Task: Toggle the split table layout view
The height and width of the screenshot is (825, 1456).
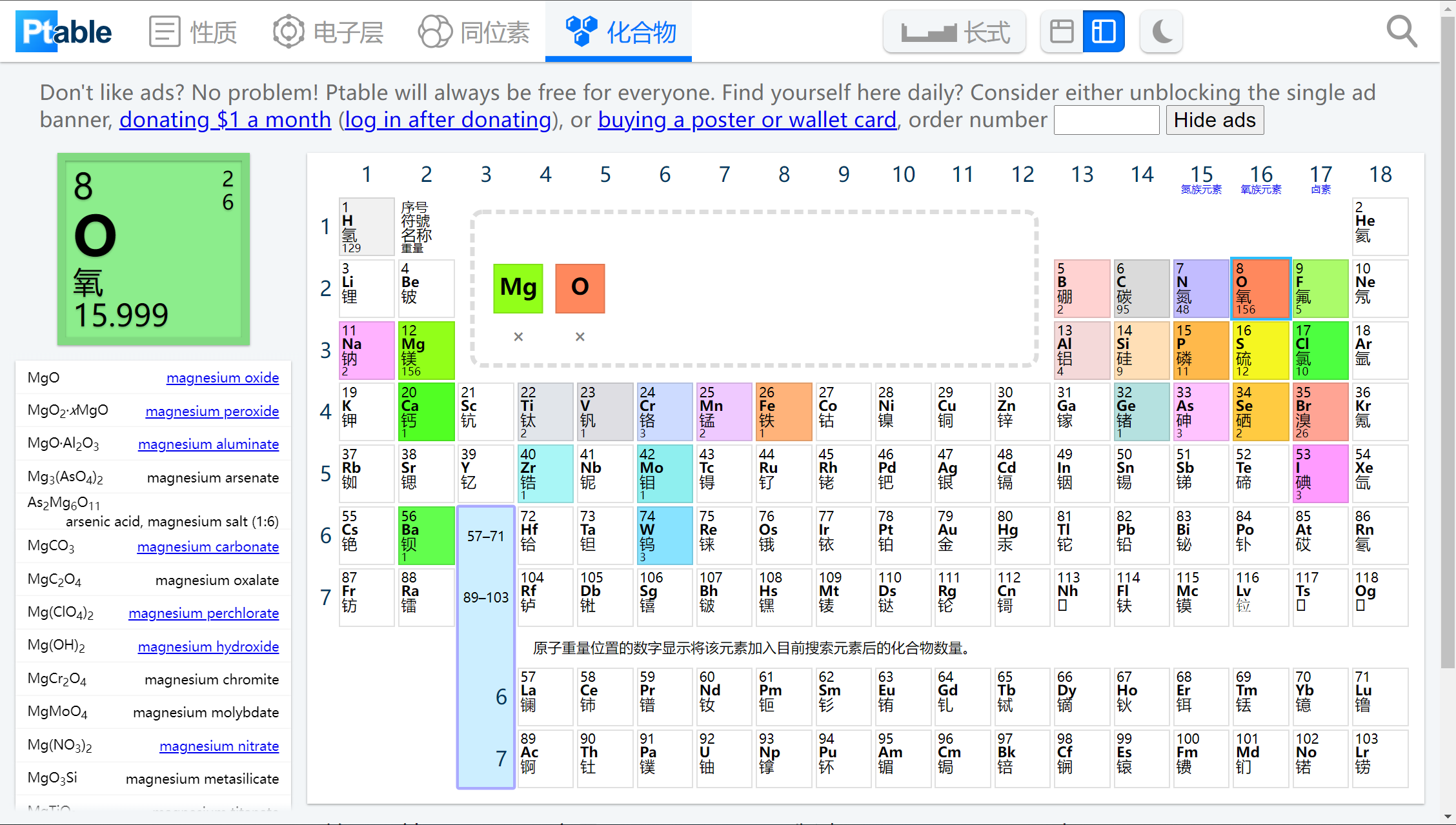Action: point(1103,30)
